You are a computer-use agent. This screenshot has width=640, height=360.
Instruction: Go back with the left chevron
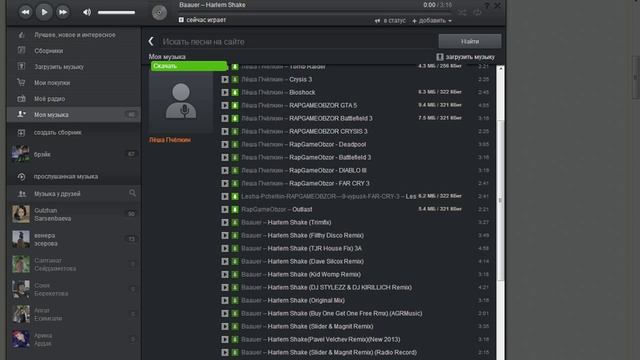coord(151,41)
